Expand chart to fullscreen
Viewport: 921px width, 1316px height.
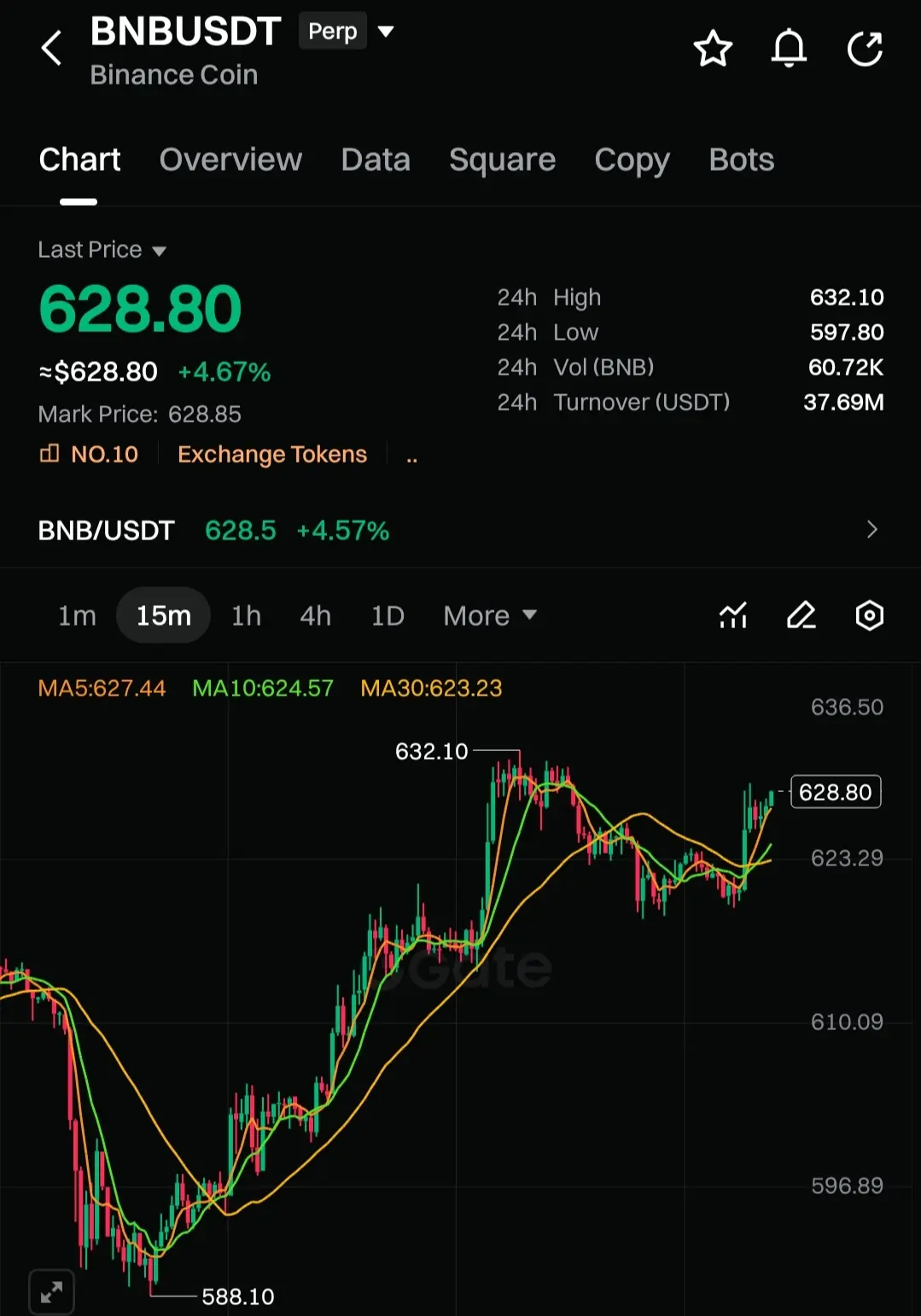pos(51,1292)
